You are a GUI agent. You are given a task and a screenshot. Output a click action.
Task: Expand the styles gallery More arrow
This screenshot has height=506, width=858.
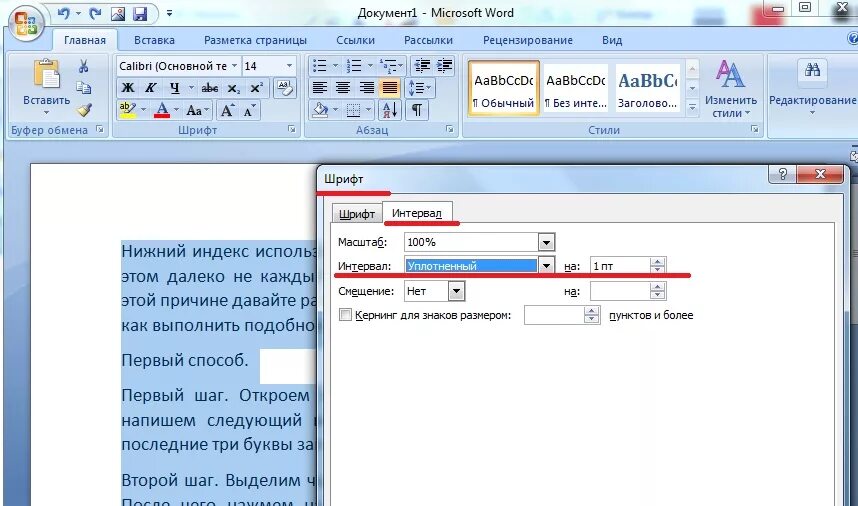pos(692,108)
